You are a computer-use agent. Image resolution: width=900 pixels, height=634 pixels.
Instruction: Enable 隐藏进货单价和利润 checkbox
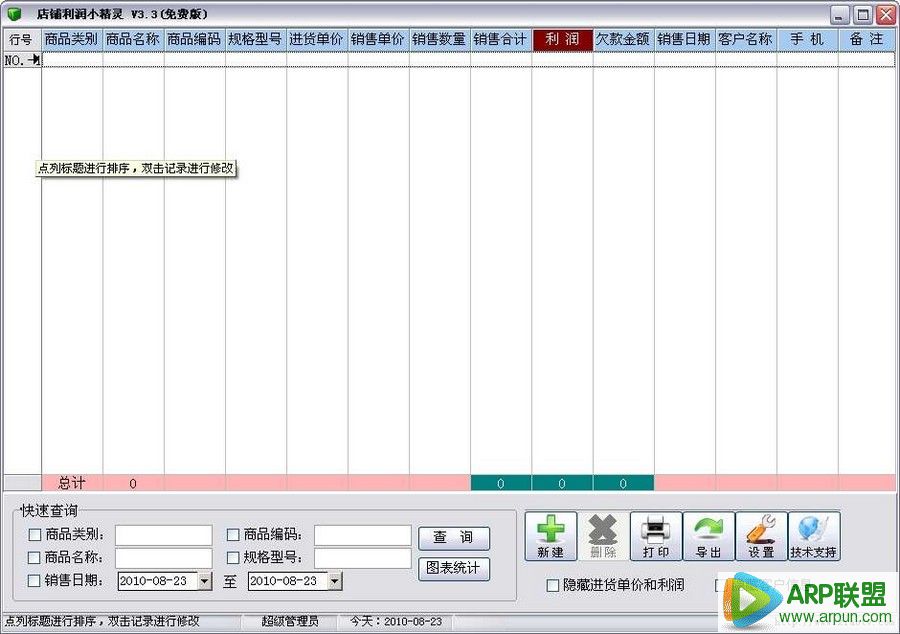(552, 585)
